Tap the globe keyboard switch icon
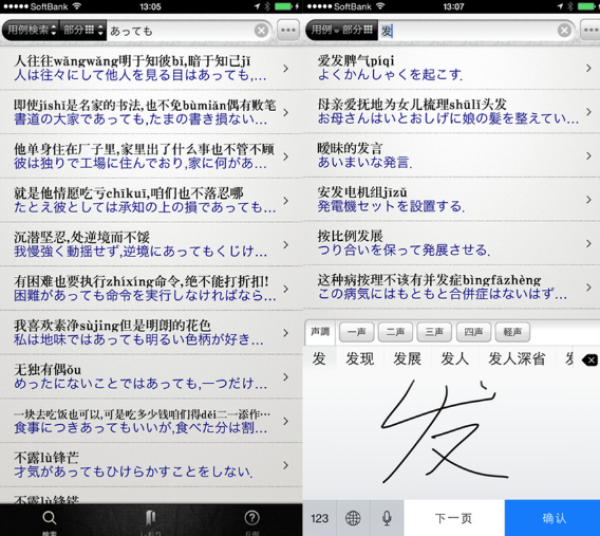The image size is (600, 536). click(353, 518)
